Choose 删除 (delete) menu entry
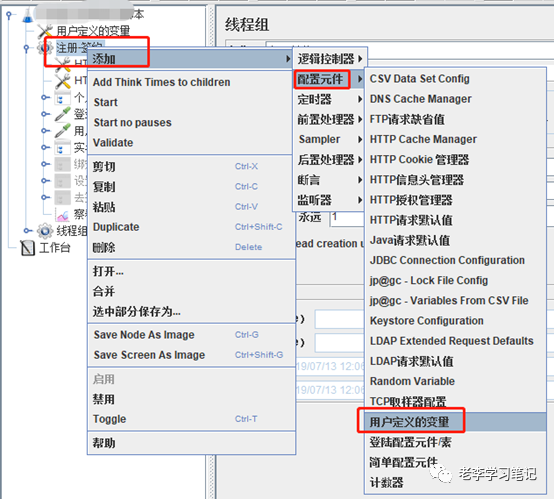Screen dimensions: 554x499 [x=191, y=247]
